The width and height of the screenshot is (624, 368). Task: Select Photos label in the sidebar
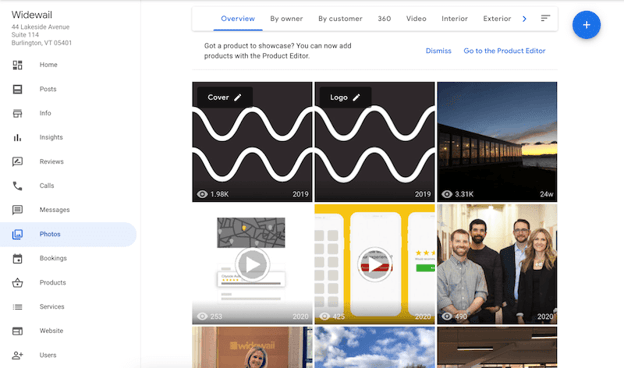coord(50,234)
